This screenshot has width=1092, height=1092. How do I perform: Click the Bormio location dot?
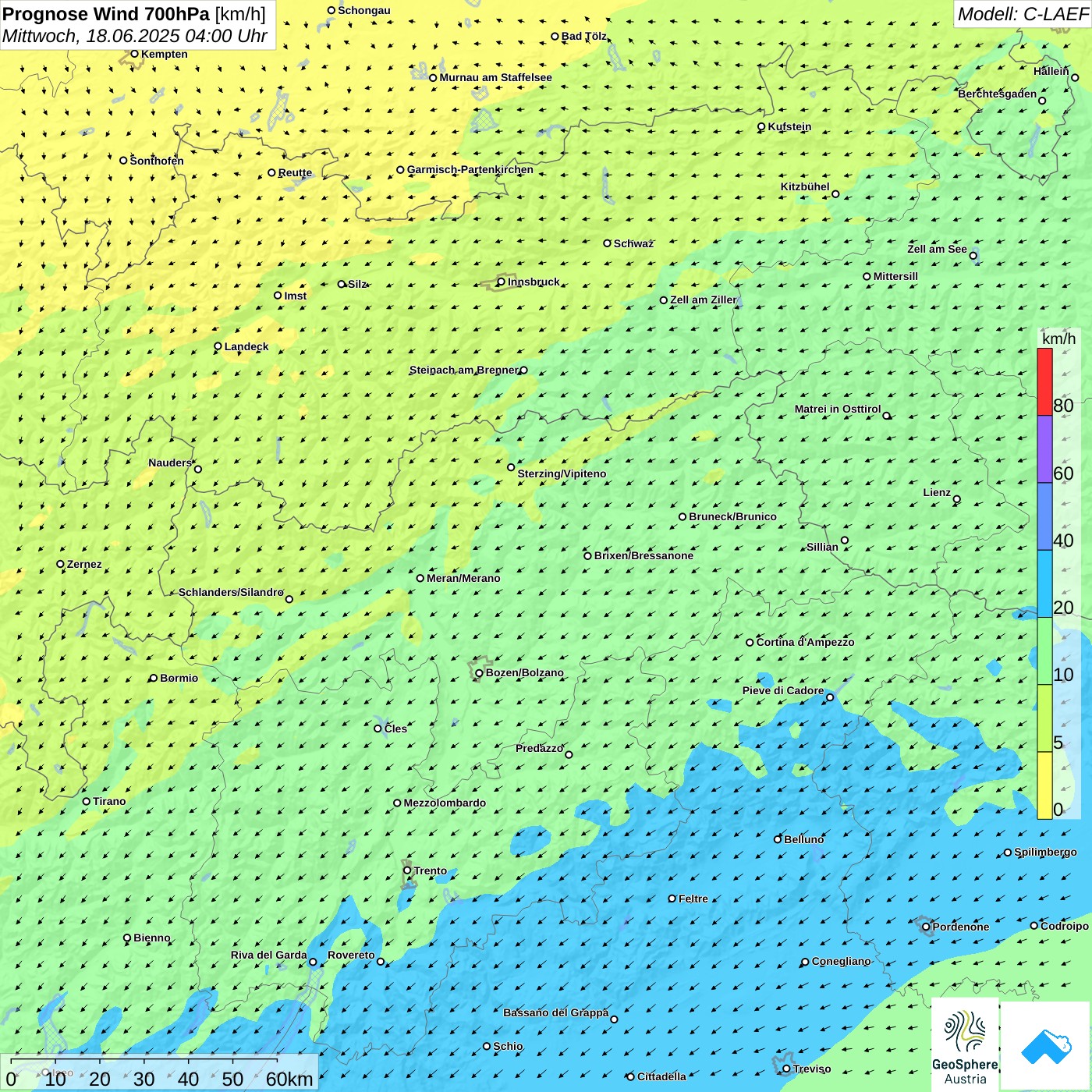coord(153,678)
